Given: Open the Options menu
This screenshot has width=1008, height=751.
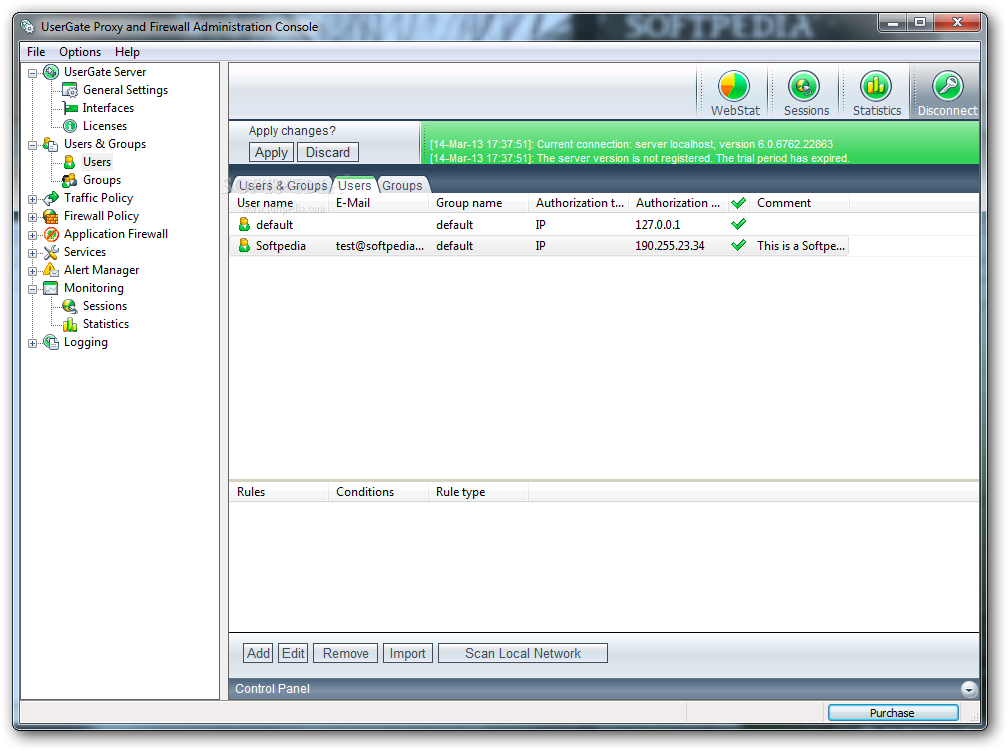Looking at the screenshot, I should 80,51.
